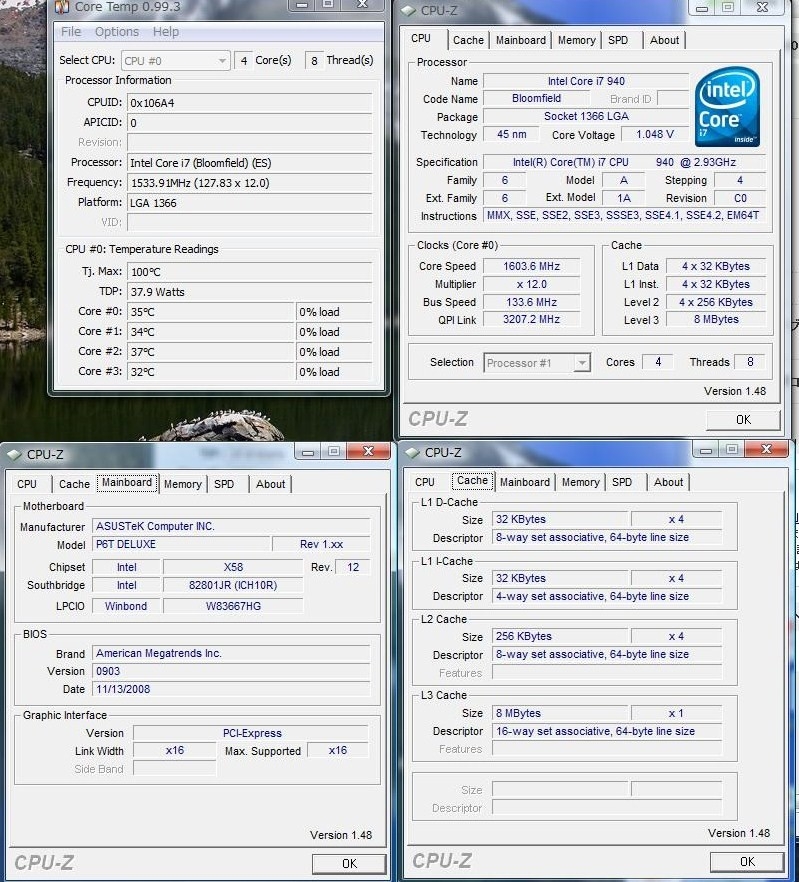Open the Options menu in Core Temp
The height and width of the screenshot is (882, 799).
coord(116,32)
